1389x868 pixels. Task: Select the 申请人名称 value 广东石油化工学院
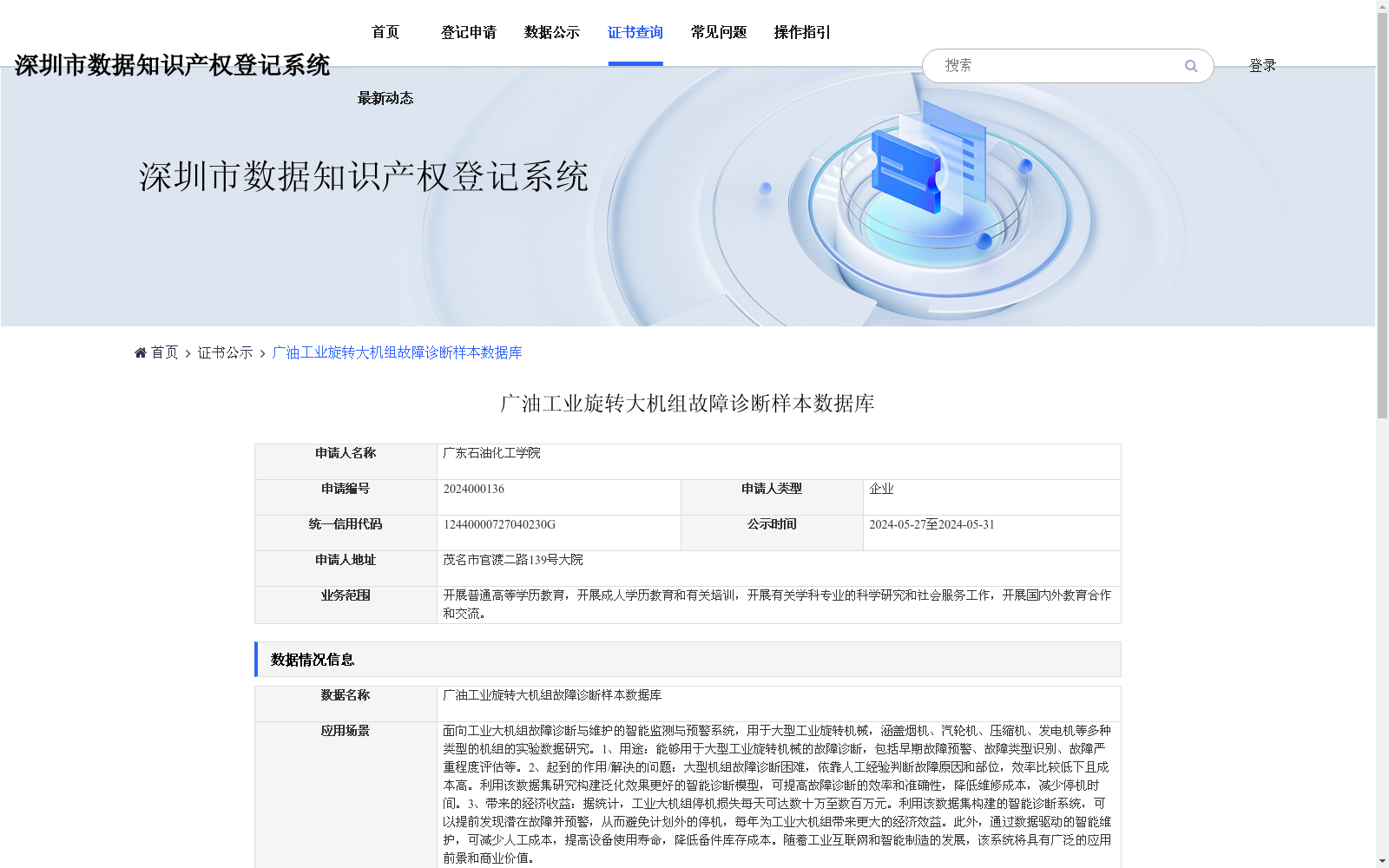(x=492, y=453)
